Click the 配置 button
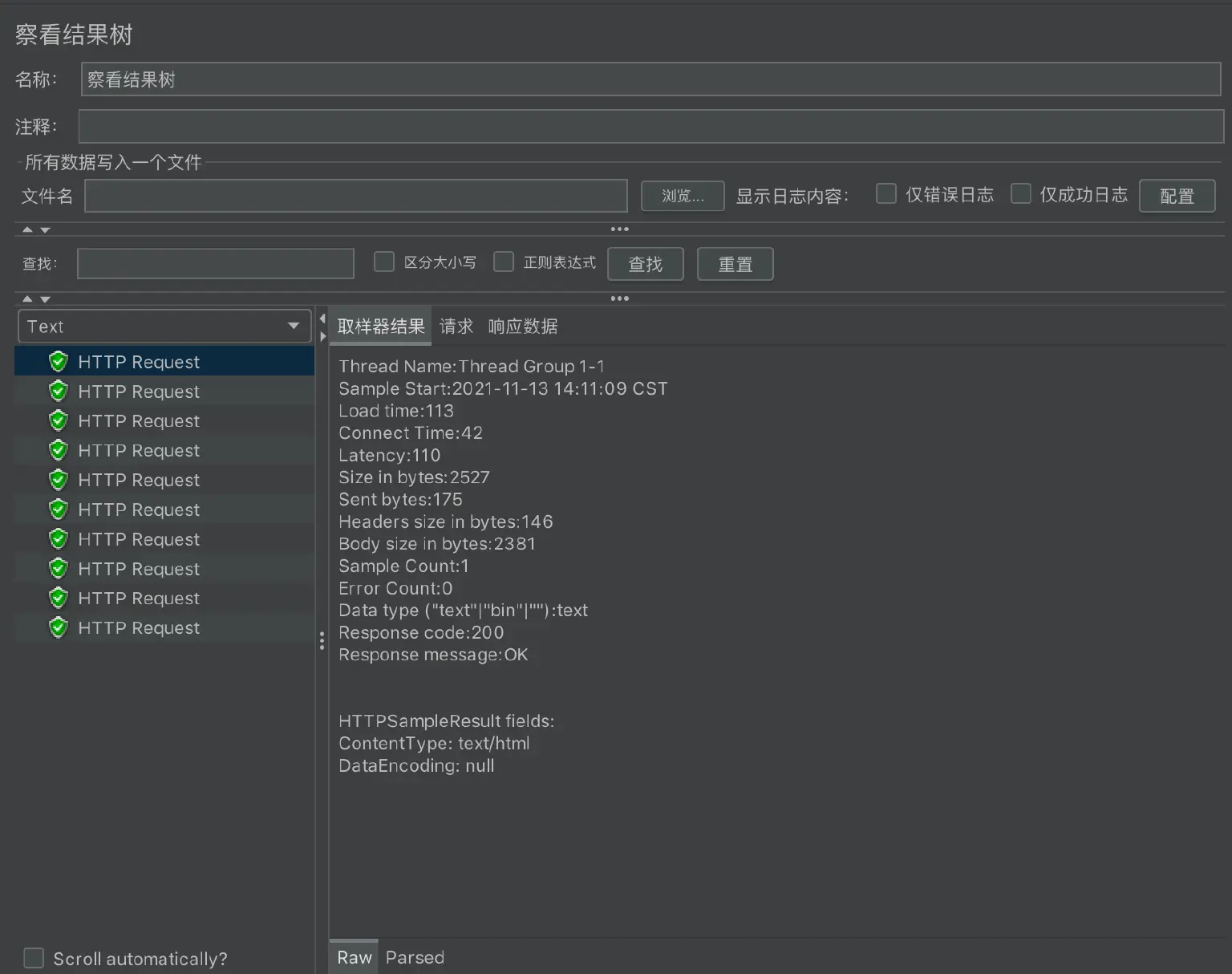The width and height of the screenshot is (1232, 974). [x=1177, y=196]
